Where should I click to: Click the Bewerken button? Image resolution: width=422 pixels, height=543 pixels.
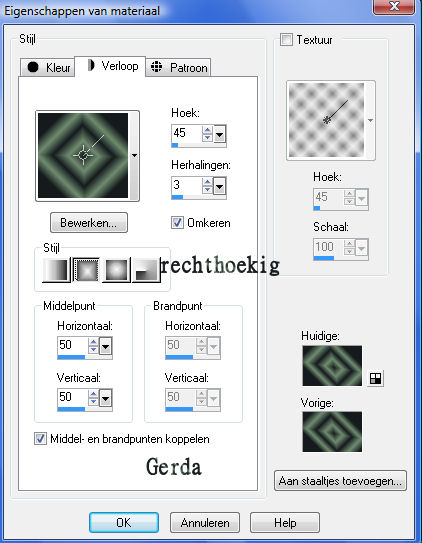(89, 223)
